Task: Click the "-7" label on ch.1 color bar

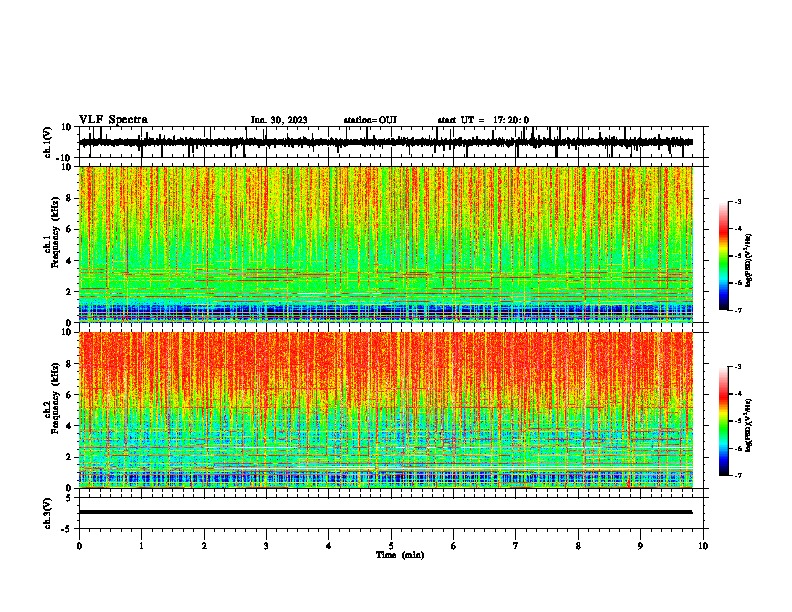Action: pos(738,310)
